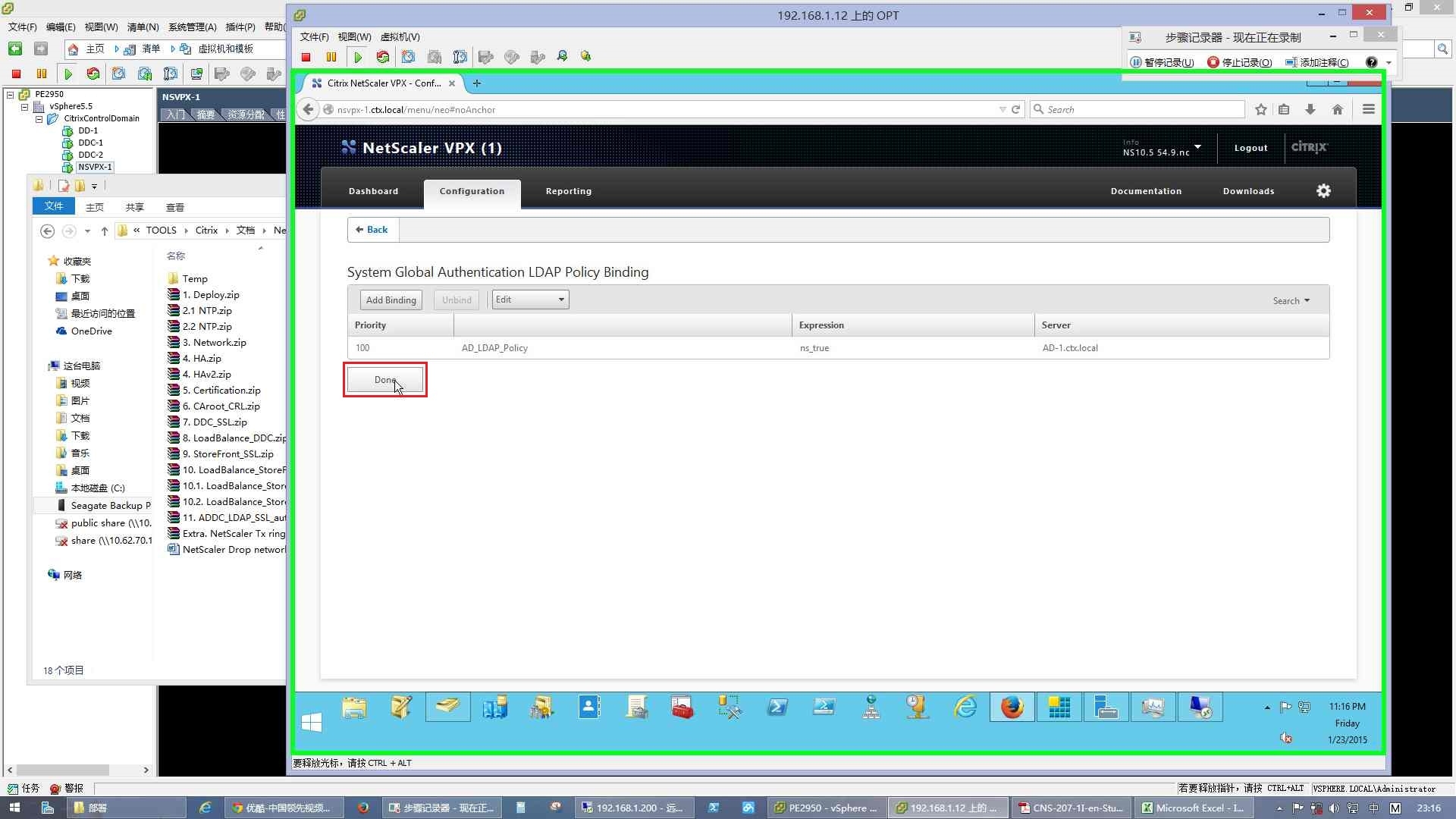Viewport: 1456px width, 819px height.
Task: Click the red power off icon in console toolbar
Action: click(306, 57)
